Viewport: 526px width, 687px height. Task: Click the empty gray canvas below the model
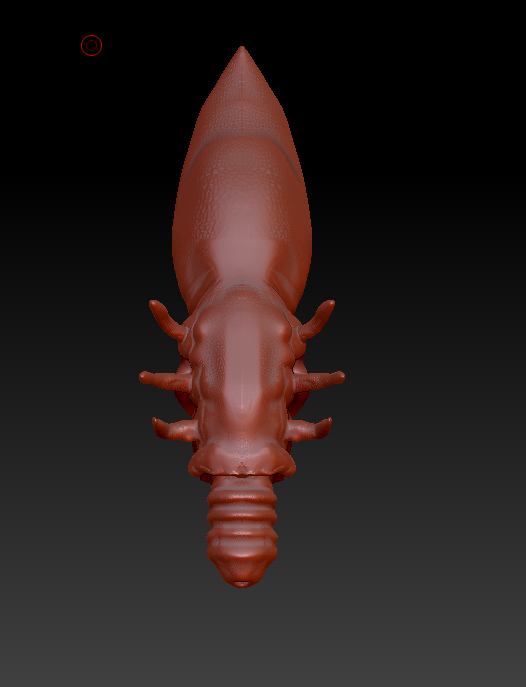coord(263,640)
